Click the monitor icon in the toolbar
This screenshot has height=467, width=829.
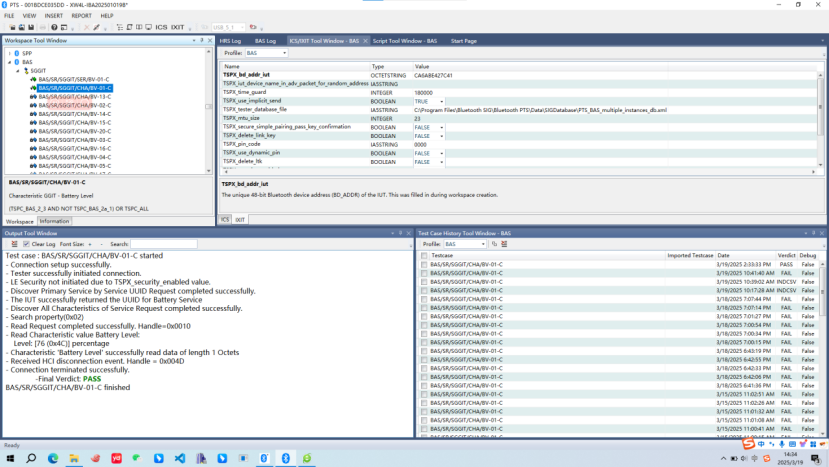pos(149,28)
